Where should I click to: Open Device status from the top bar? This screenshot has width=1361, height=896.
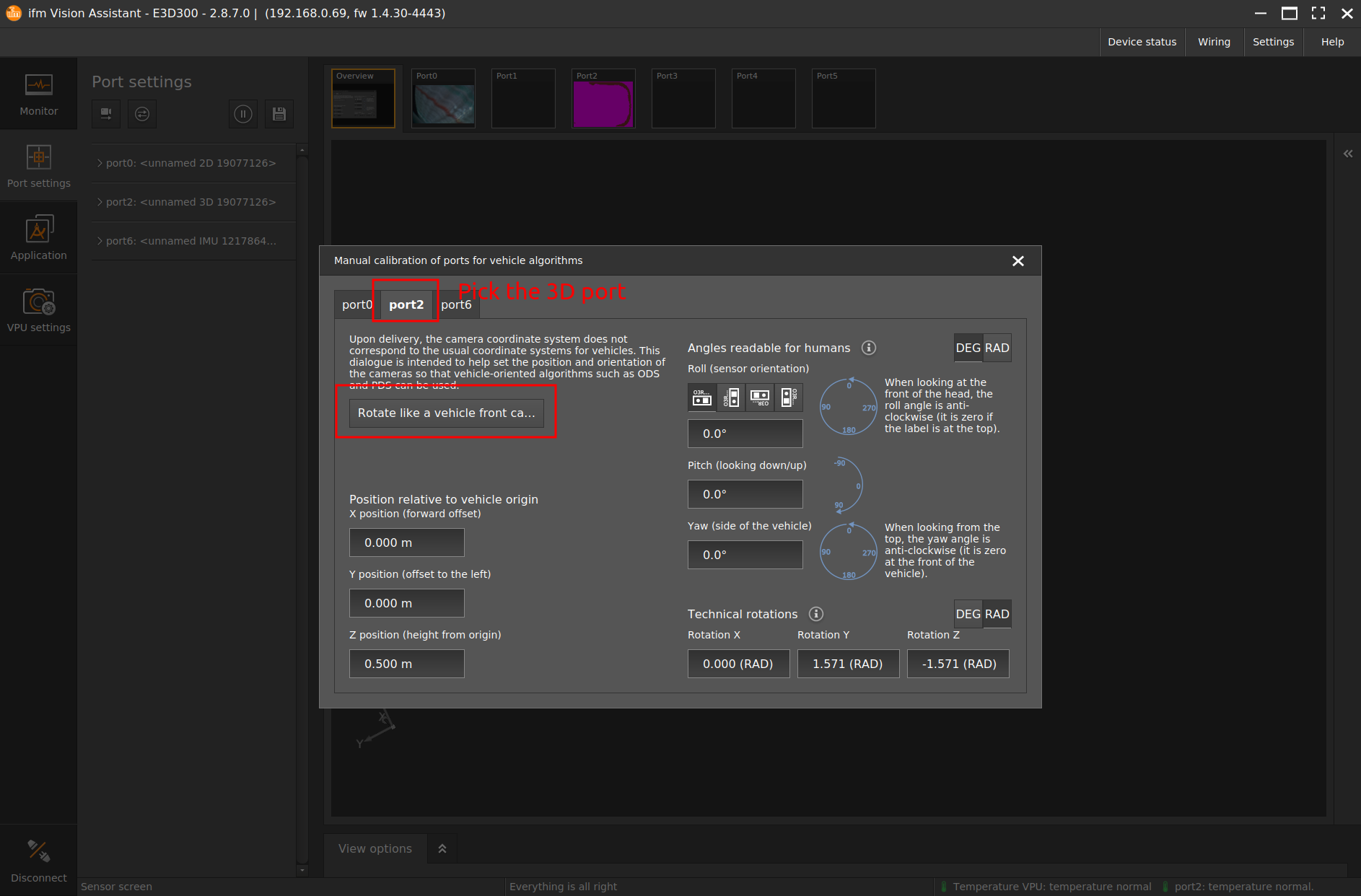point(1142,41)
